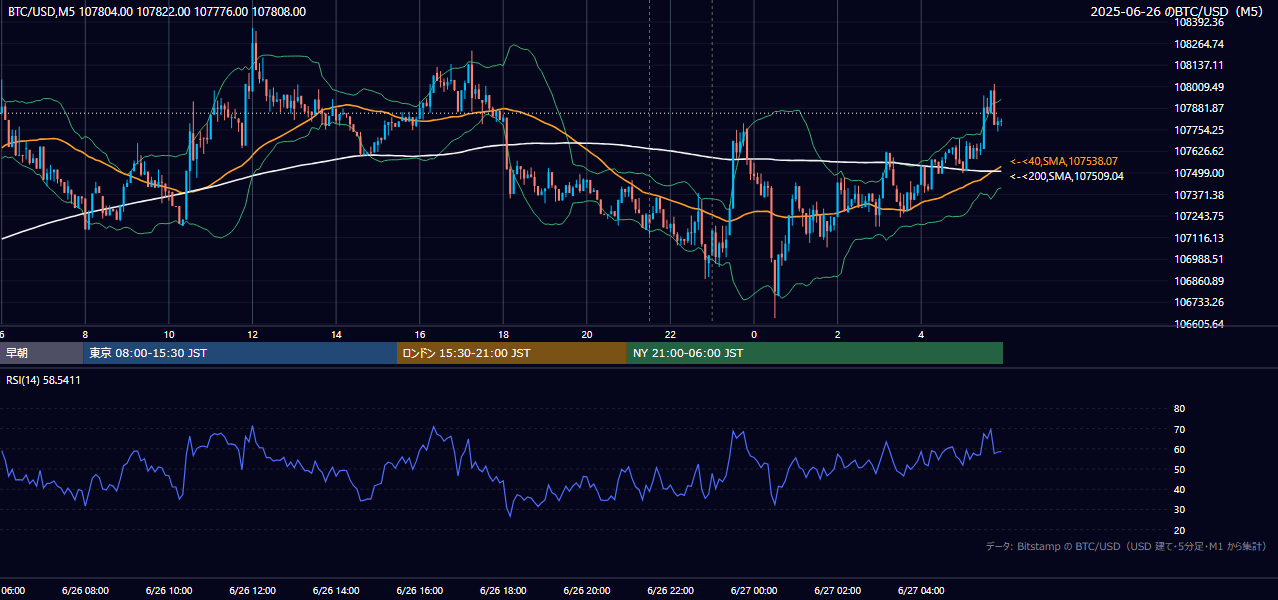The width and height of the screenshot is (1278, 600).
Task: Click the 107371.38 price axis label
Action: point(1199,195)
